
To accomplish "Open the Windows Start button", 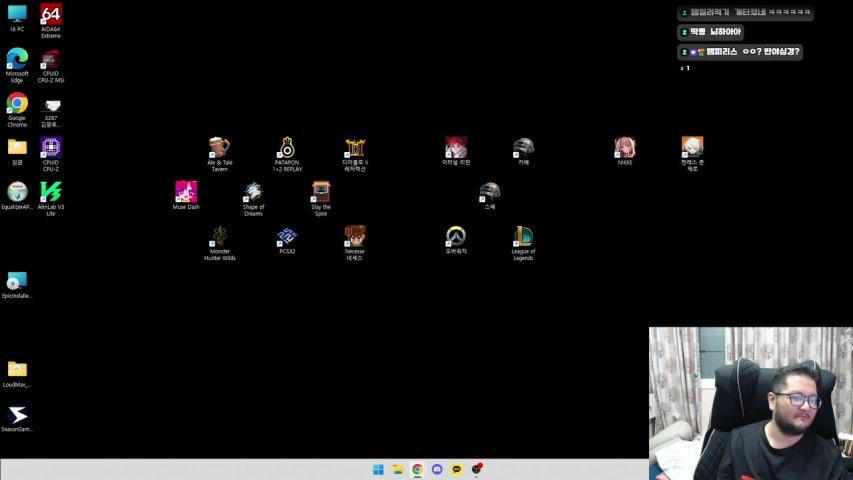I will pos(378,469).
